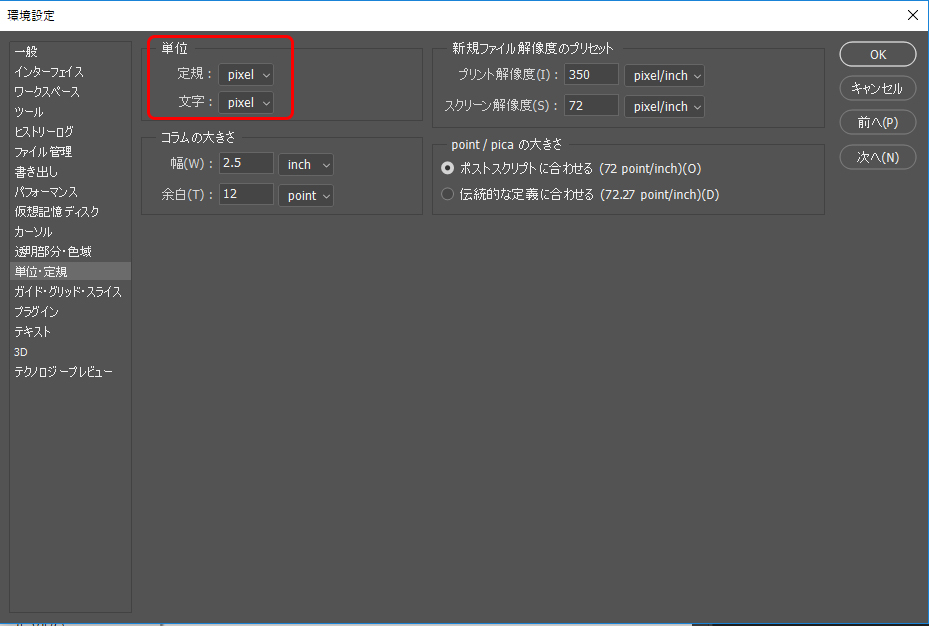
Task: Select ポストスクリプトに合わせる radio button
Action: click(x=447, y=168)
